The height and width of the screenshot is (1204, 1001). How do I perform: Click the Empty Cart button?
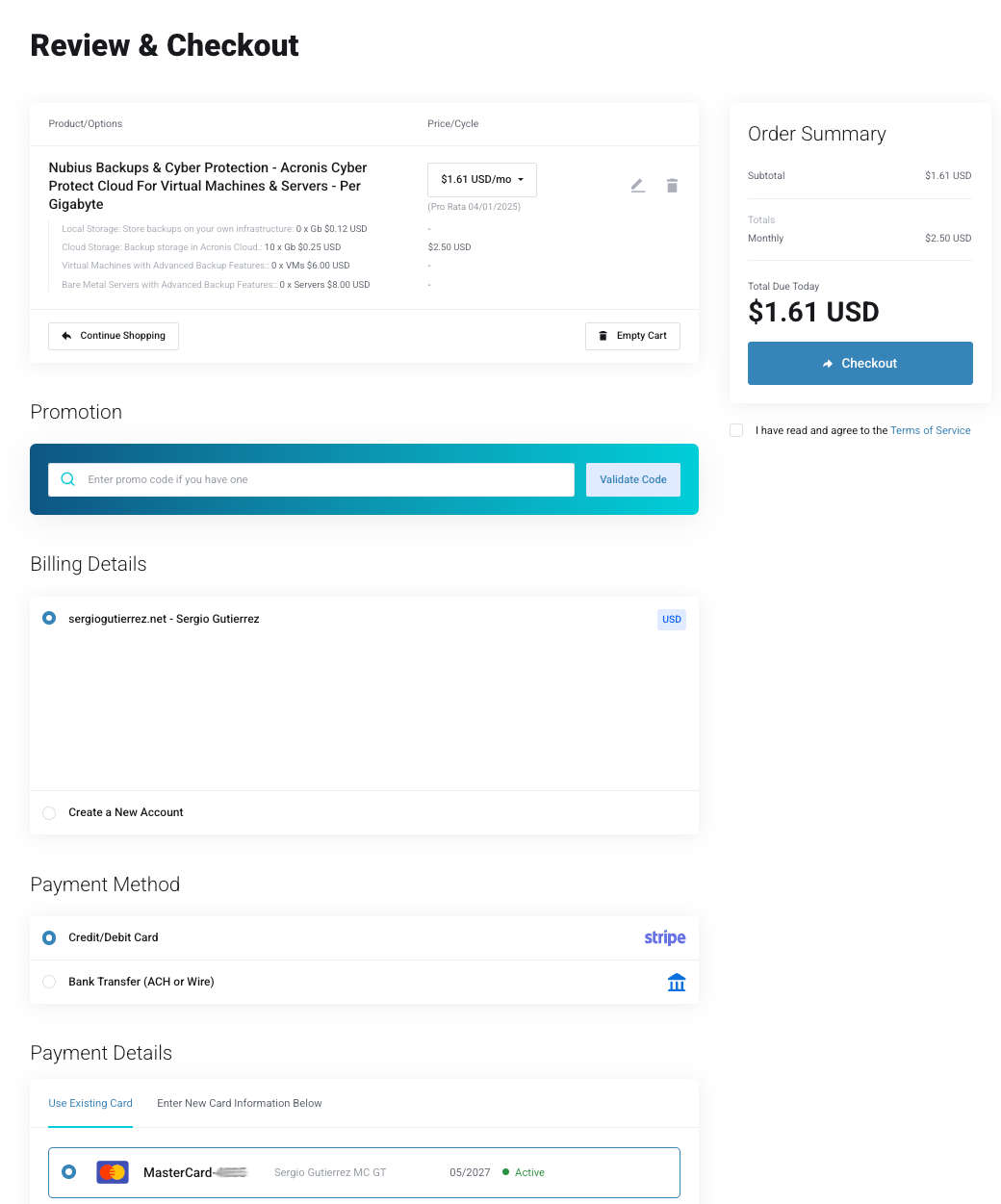tap(632, 336)
